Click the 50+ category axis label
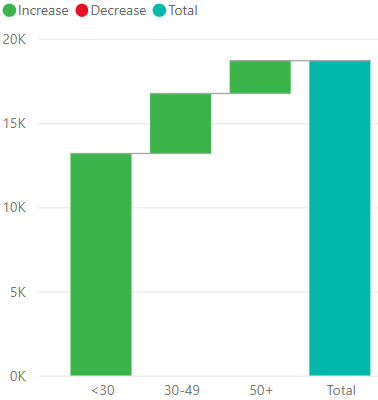The width and height of the screenshot is (378, 400). [261, 390]
